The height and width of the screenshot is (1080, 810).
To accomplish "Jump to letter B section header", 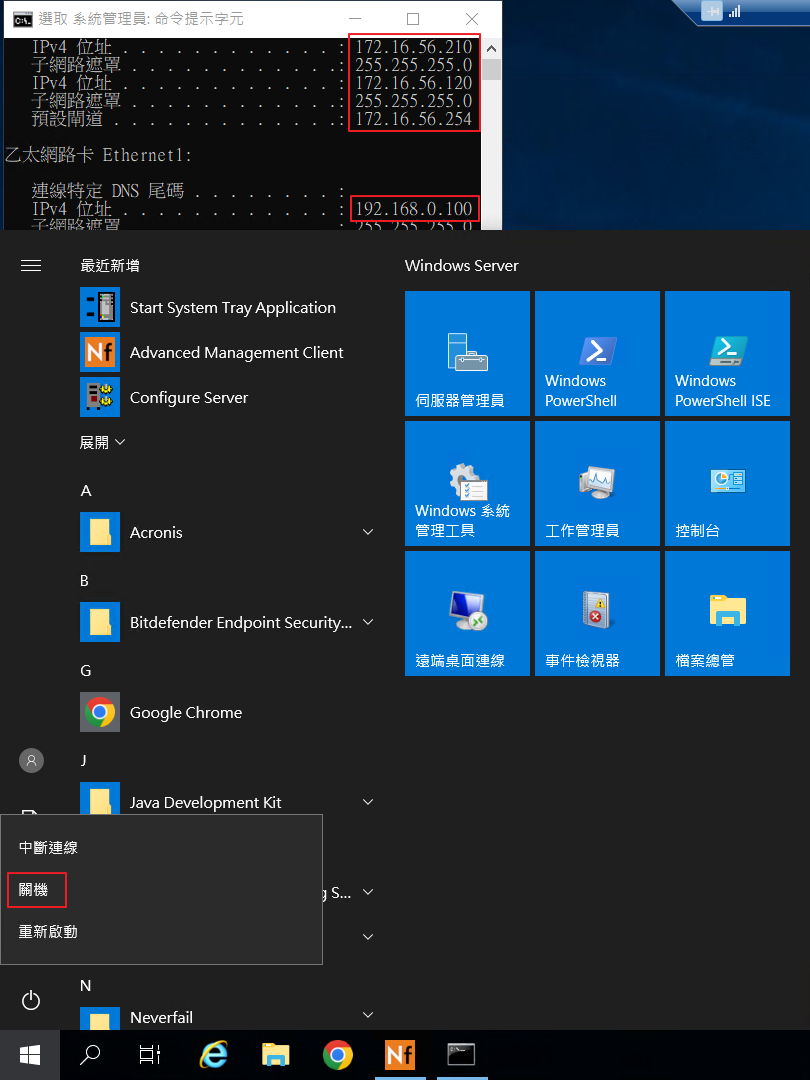I will [x=85, y=581].
